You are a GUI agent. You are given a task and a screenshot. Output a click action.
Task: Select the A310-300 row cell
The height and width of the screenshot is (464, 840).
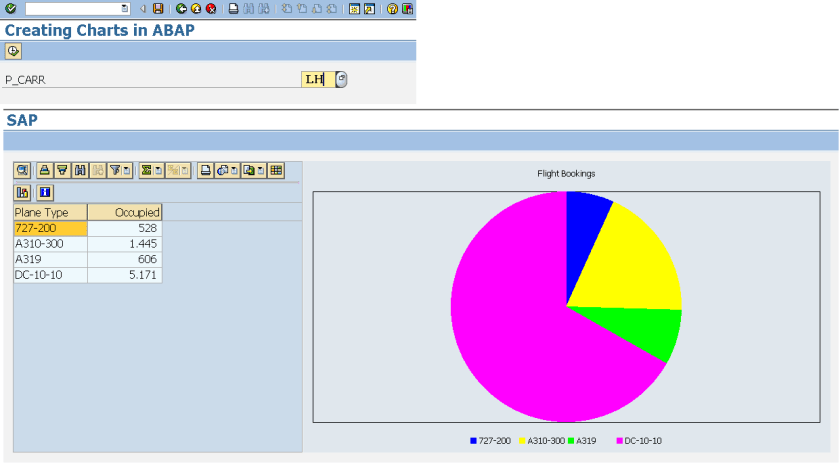click(50, 244)
